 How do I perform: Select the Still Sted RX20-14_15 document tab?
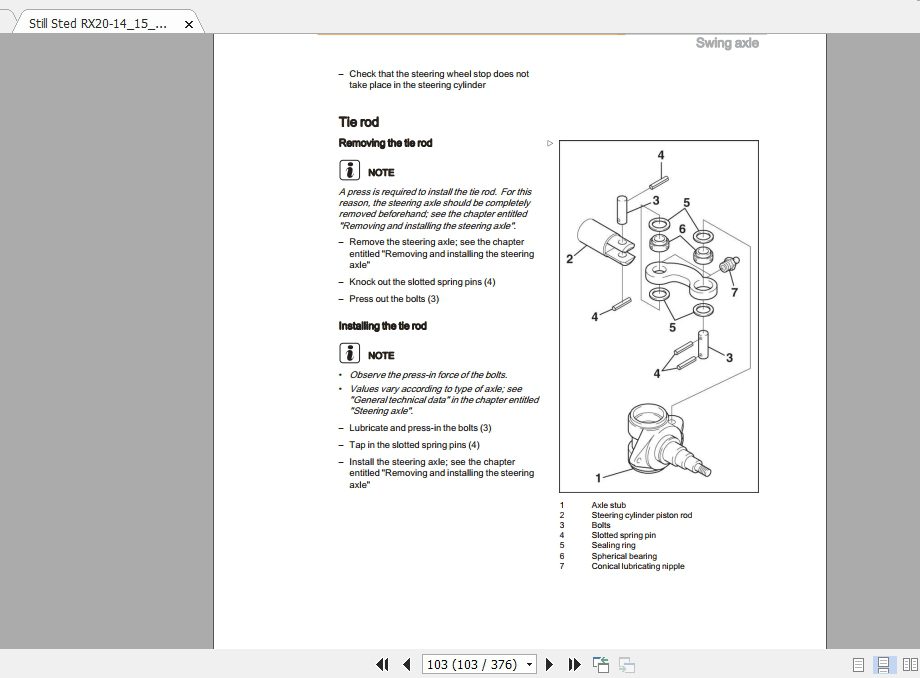pyautogui.click(x=97, y=23)
